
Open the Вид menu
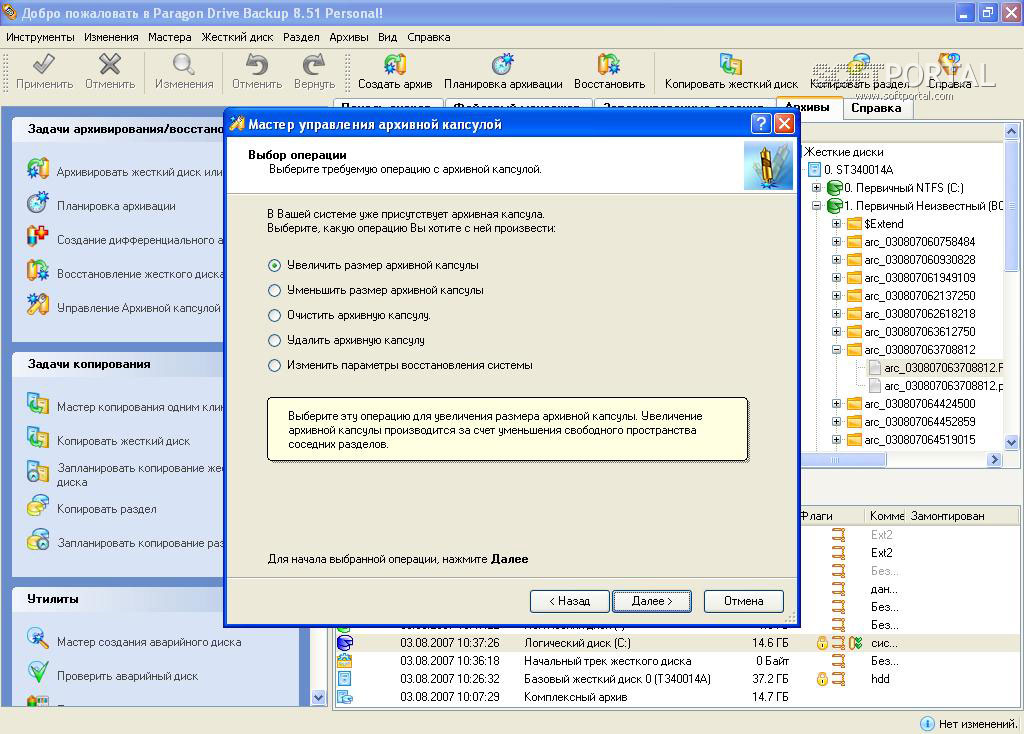point(387,37)
